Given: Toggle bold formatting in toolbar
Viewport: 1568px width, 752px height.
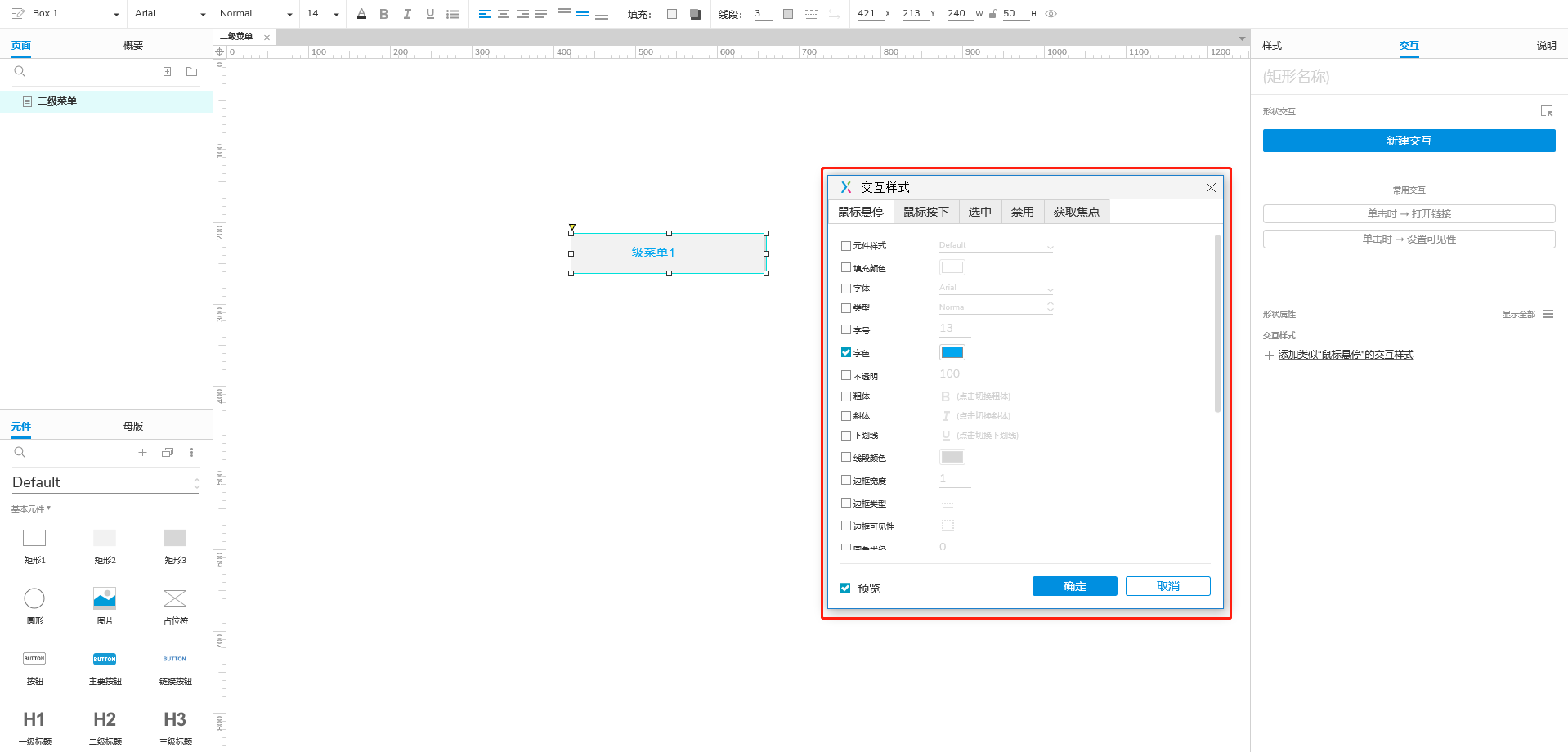Looking at the screenshot, I should click(383, 14).
